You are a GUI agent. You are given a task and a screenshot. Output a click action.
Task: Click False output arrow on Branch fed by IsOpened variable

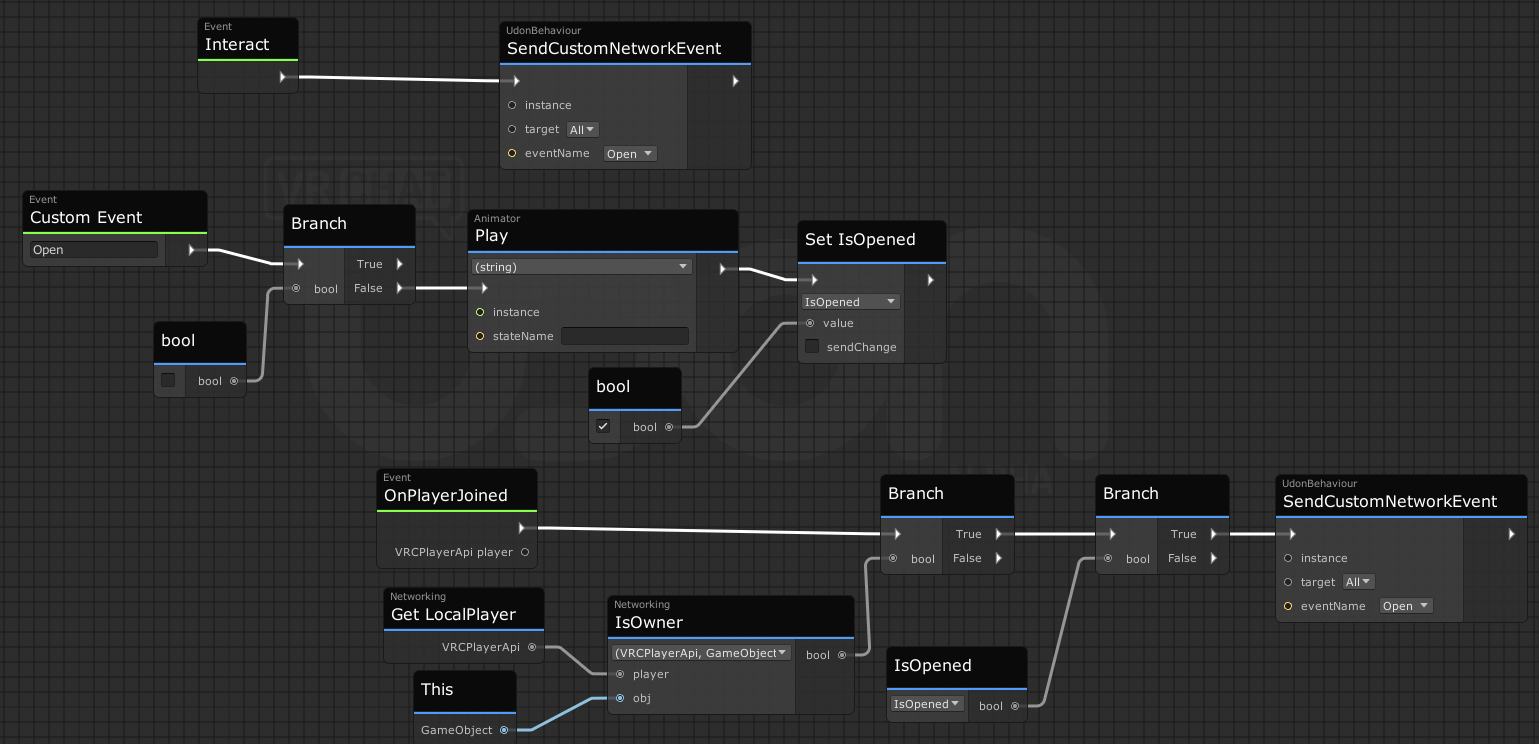(1213, 558)
